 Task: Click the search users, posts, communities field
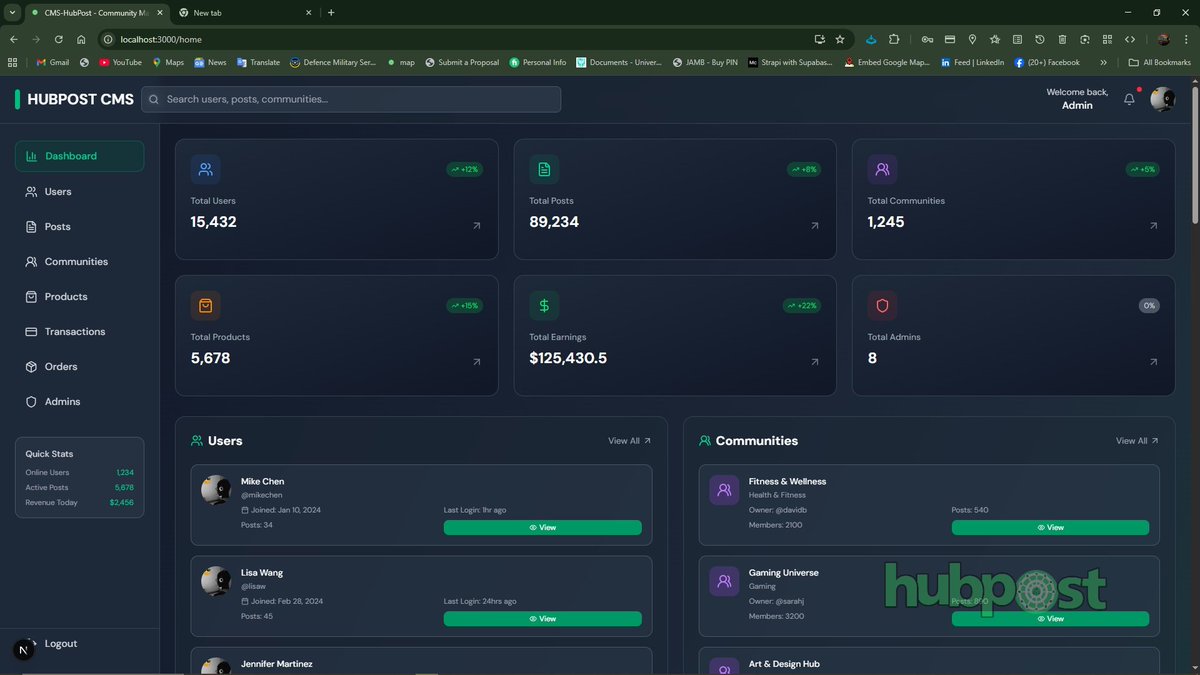(x=351, y=99)
